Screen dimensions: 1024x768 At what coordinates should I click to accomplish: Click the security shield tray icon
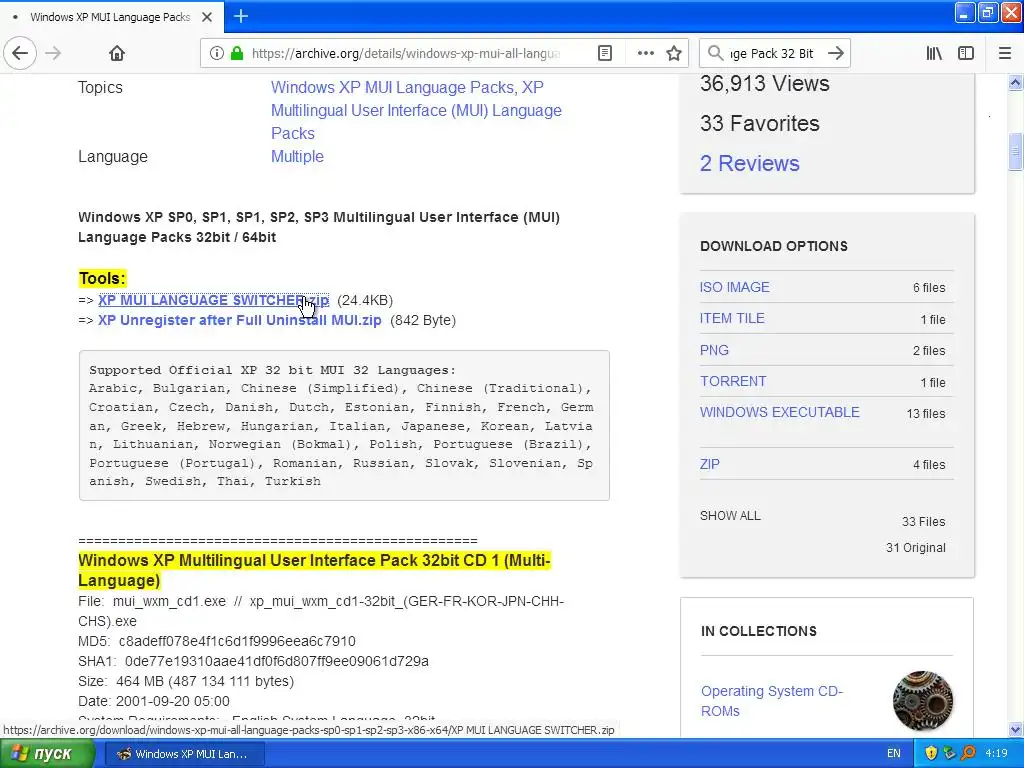coord(931,754)
